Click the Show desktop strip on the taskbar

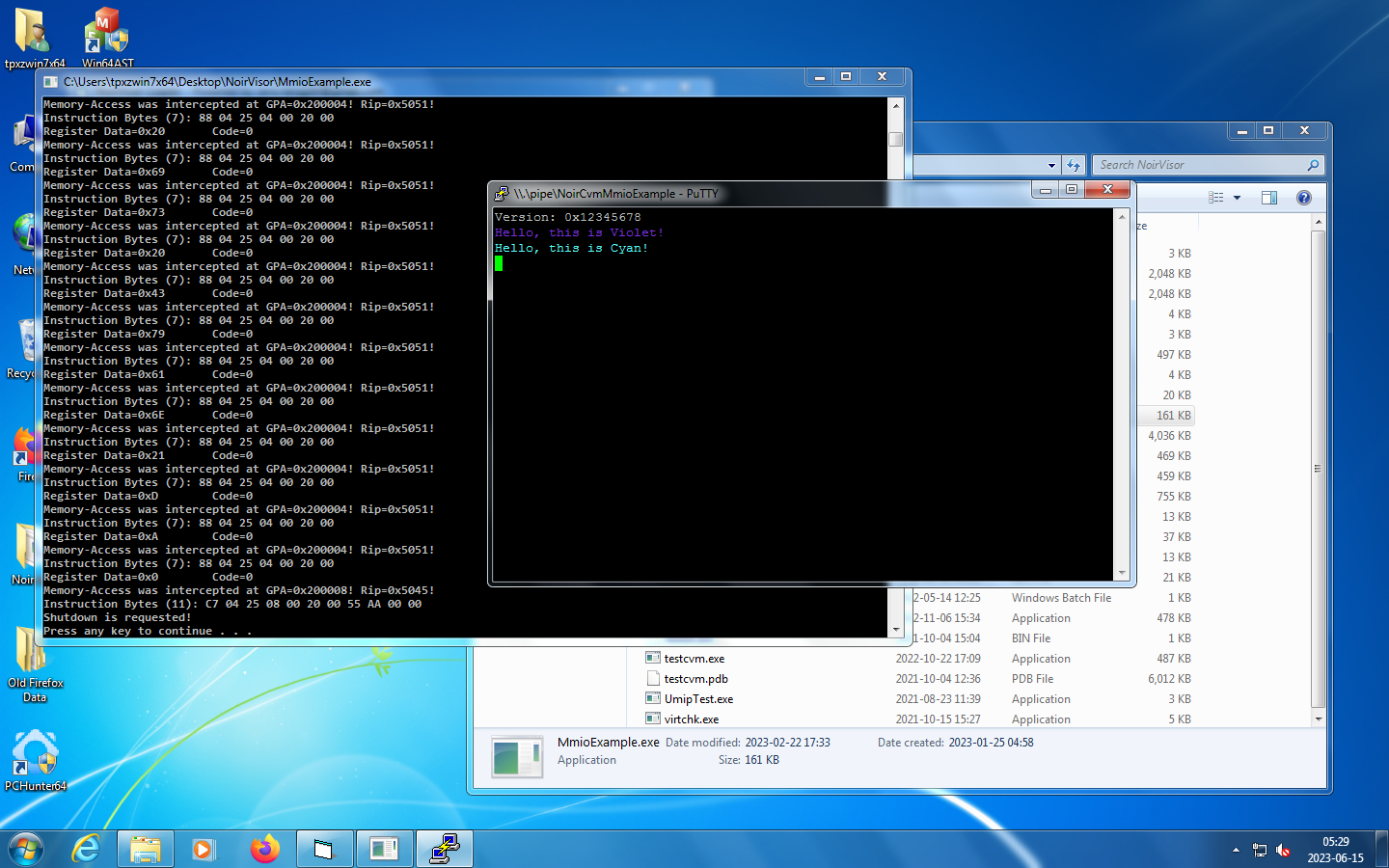[1381, 849]
